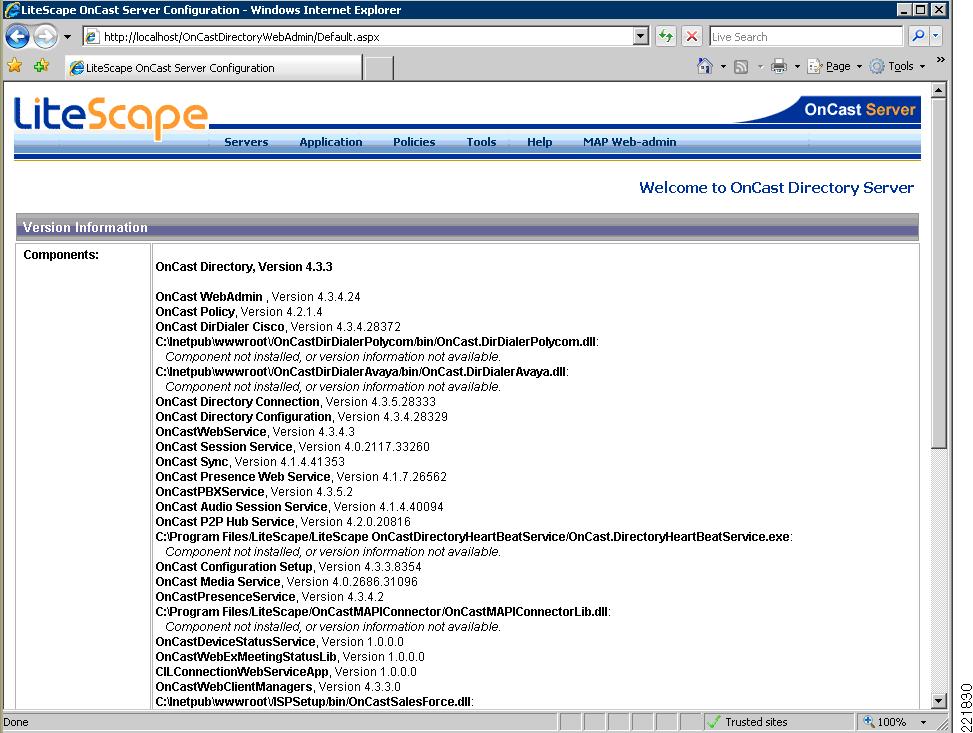Open Favorites Center star icon
The height and width of the screenshot is (733, 973).
[x=14, y=66]
